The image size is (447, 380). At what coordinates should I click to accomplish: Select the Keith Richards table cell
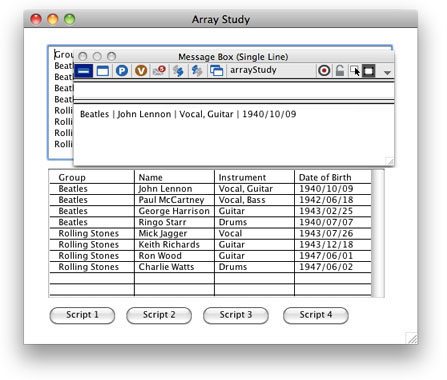pyautogui.click(x=174, y=244)
